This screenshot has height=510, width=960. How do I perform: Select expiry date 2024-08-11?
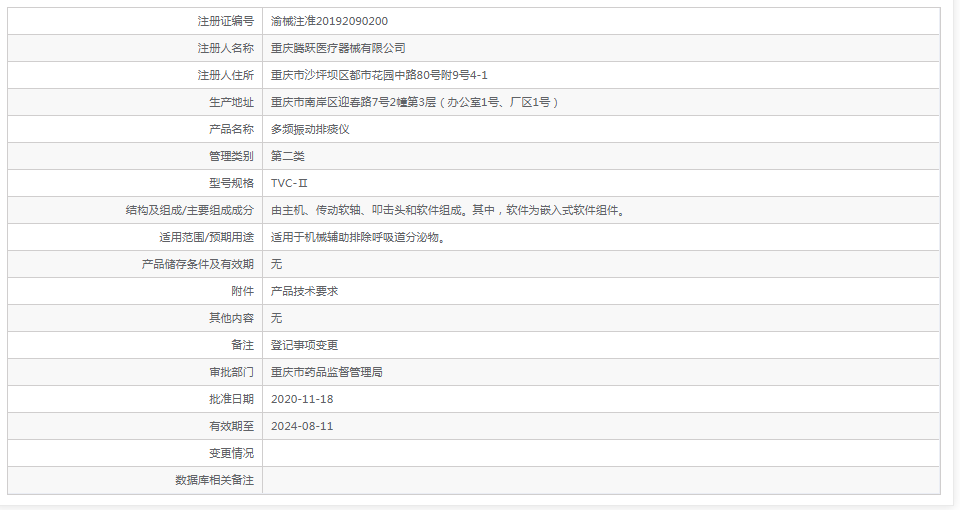pos(302,426)
